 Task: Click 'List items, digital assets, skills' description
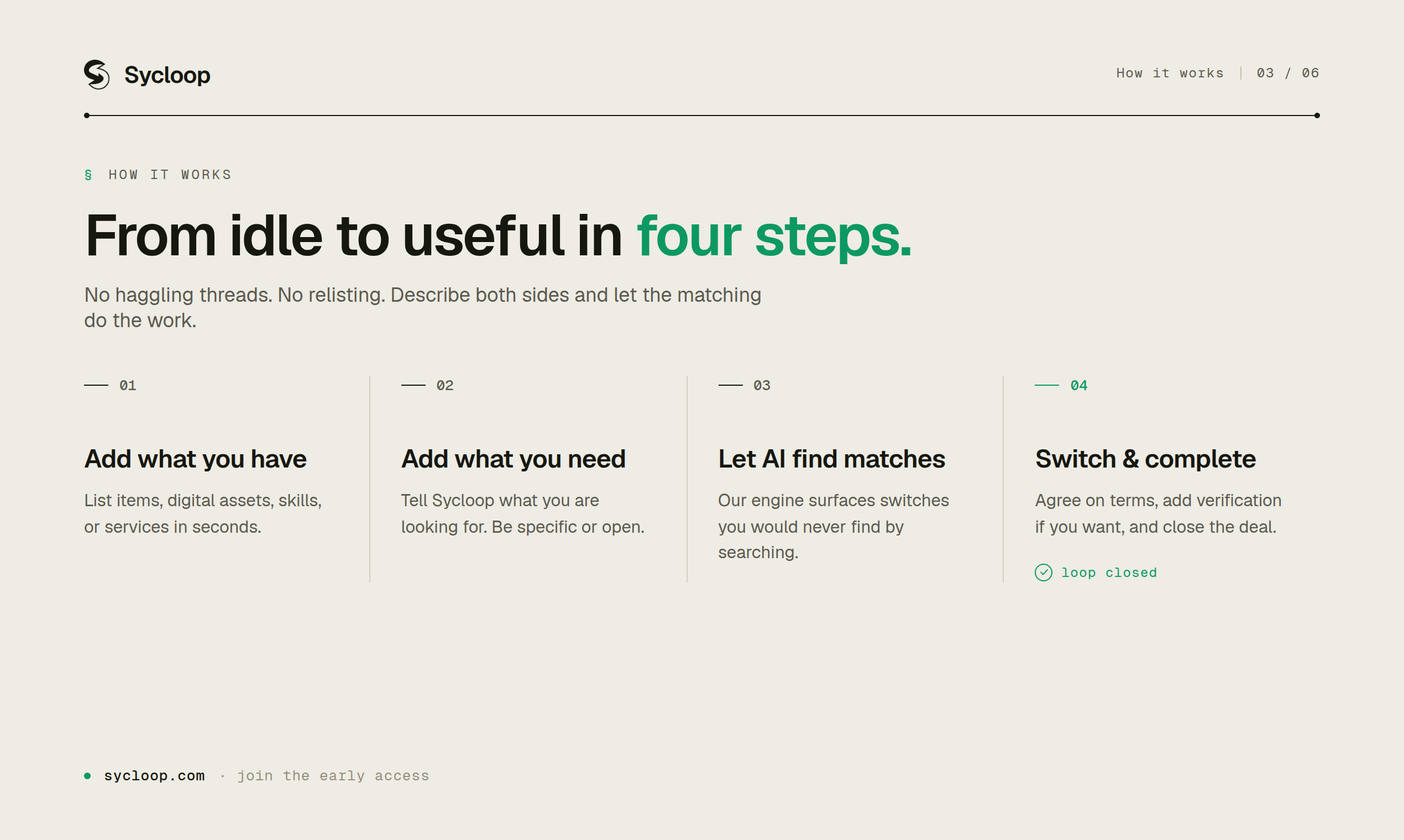(x=203, y=513)
